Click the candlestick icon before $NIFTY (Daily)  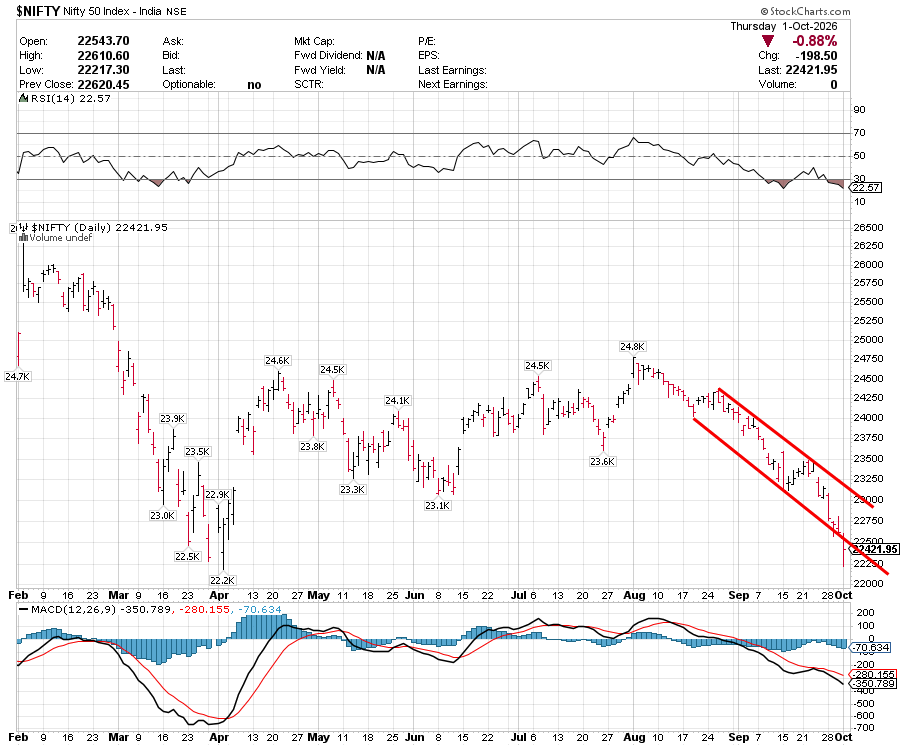(x=22, y=227)
